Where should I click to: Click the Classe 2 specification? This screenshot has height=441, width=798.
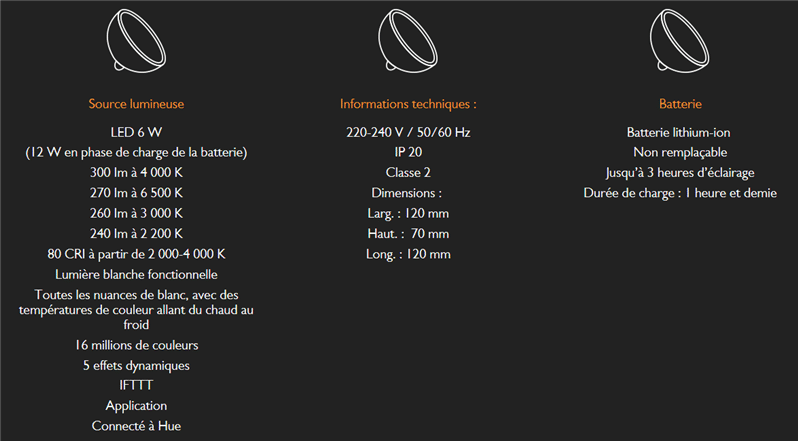tap(408, 172)
